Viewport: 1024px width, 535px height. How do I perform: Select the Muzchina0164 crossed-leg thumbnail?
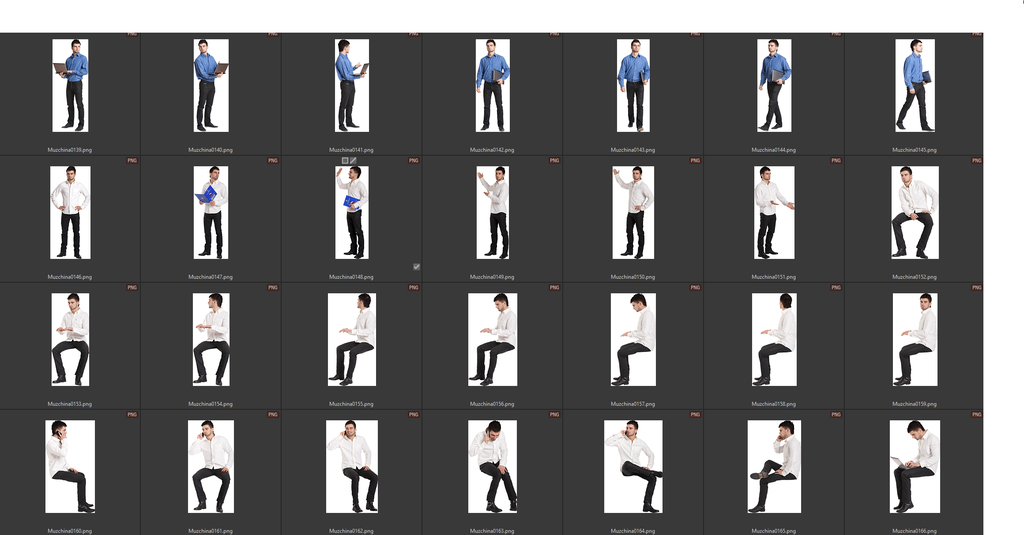[x=633, y=466]
